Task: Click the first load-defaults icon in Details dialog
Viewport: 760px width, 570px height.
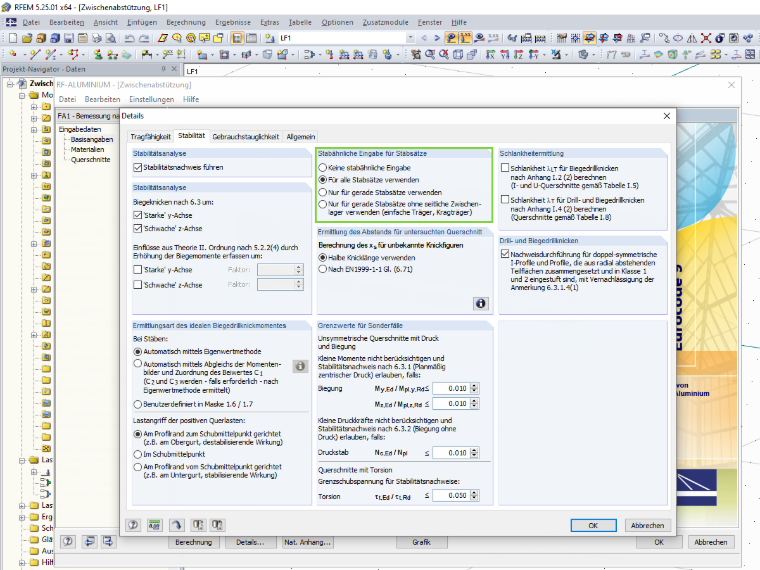Action: click(x=198, y=525)
